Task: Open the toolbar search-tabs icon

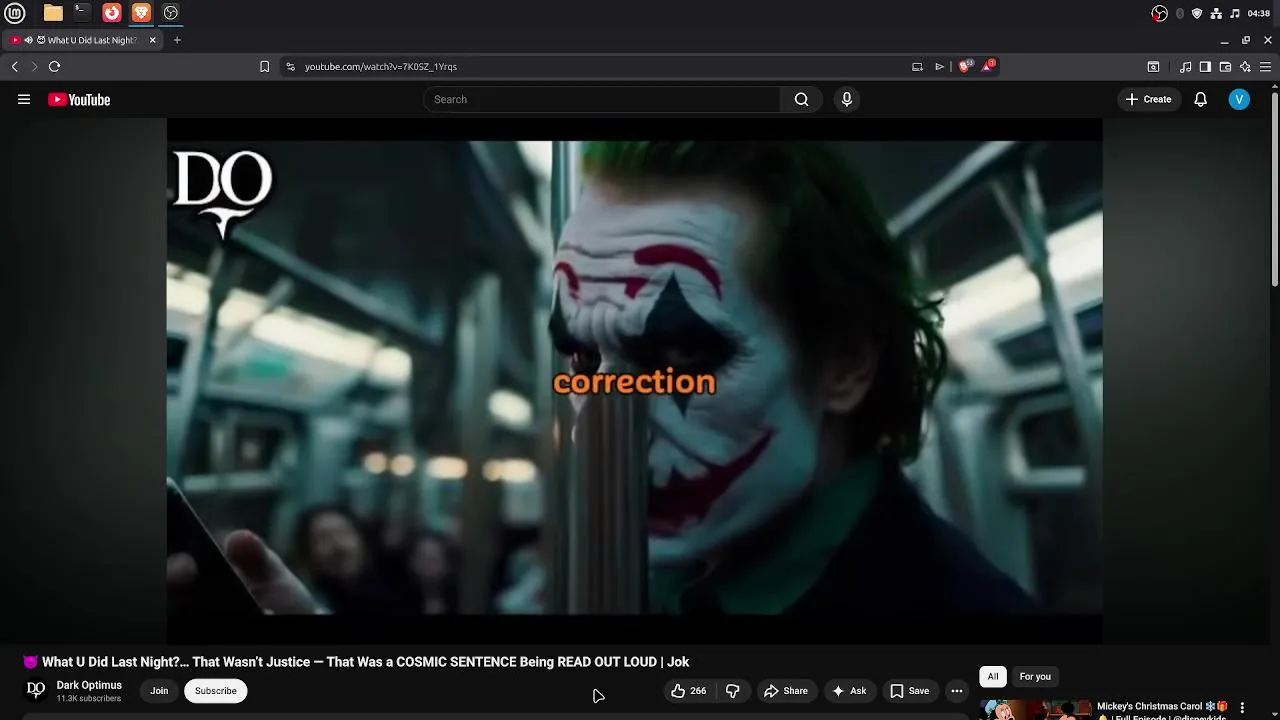Action: pos(1153,66)
